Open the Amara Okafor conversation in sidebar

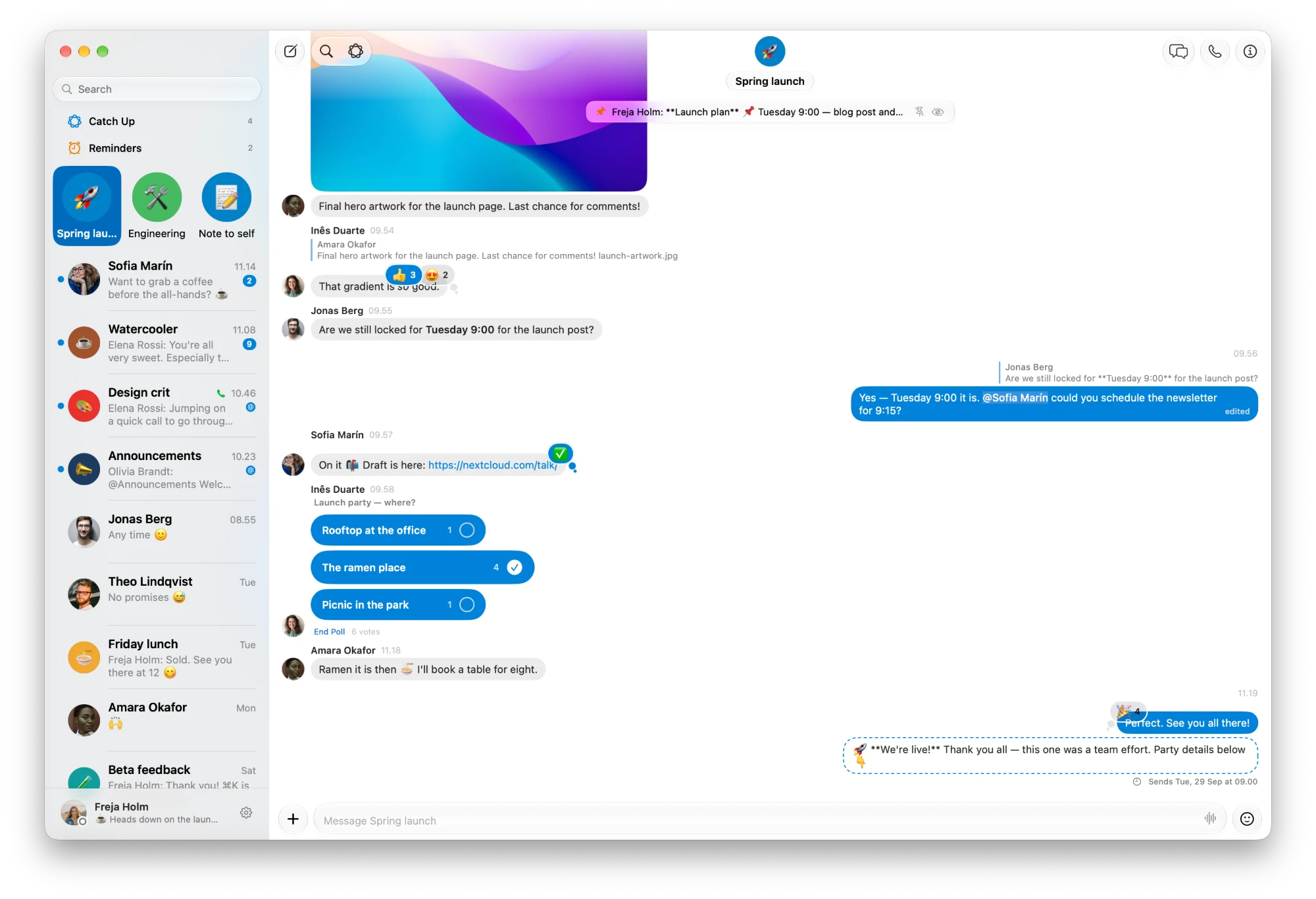[x=157, y=719]
